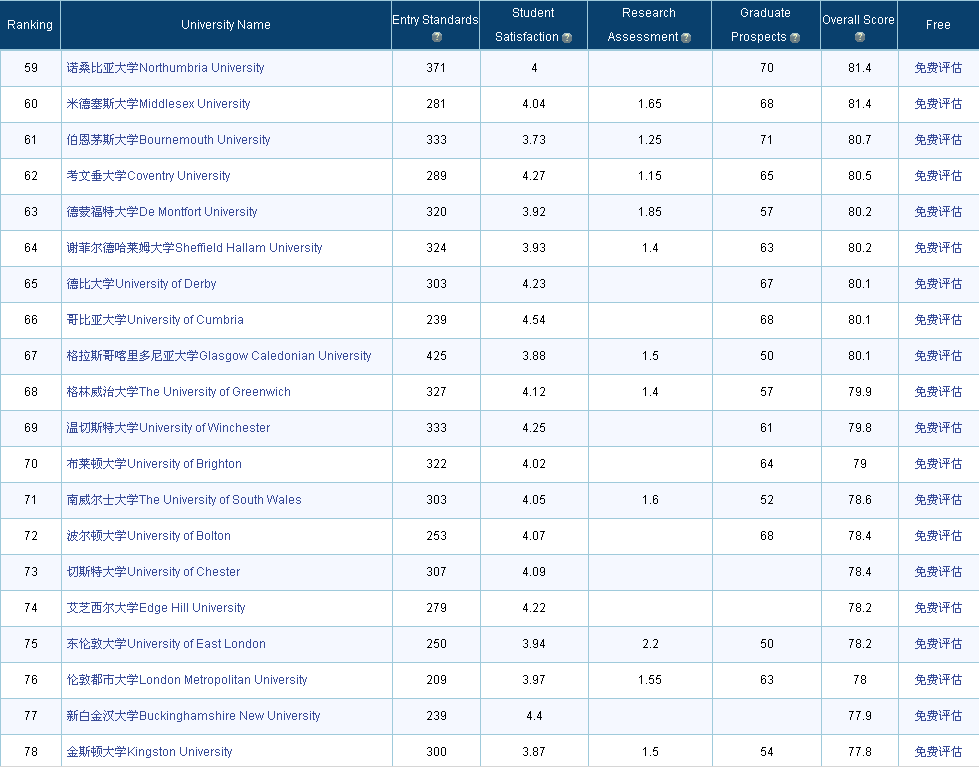
Task: Click the help icon beside Student Satisfaction
Action: (567, 38)
